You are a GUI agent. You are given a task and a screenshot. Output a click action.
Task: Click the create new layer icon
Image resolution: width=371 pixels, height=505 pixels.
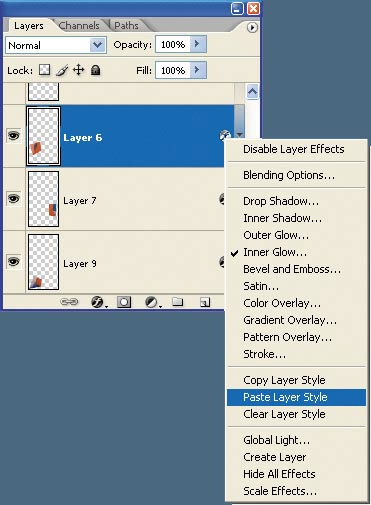tap(205, 302)
